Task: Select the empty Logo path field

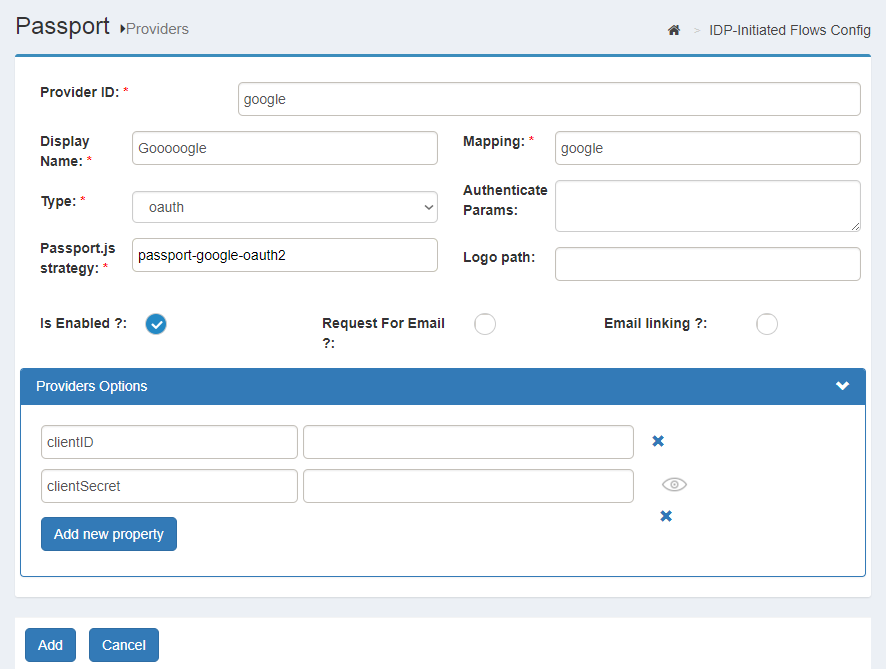Action: [x=707, y=263]
